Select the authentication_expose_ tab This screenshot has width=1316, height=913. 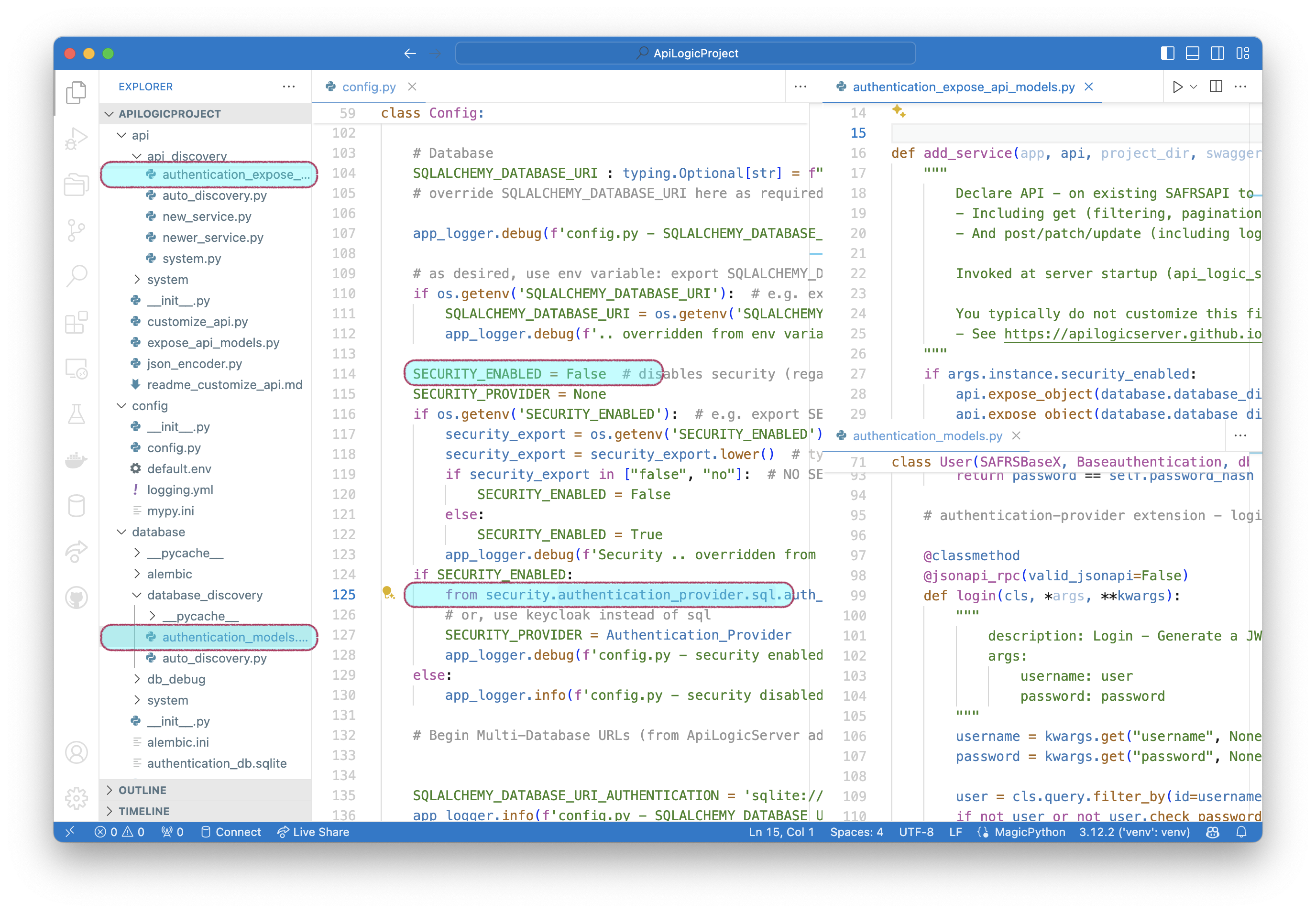click(960, 86)
